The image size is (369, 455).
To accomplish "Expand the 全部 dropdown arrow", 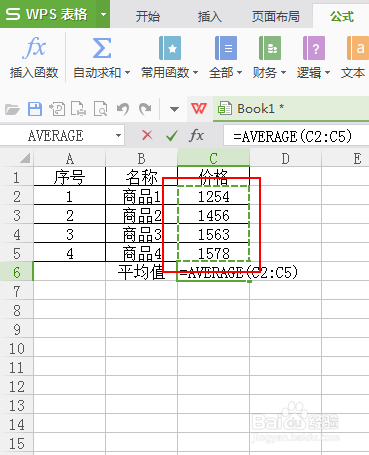I will tap(239, 72).
